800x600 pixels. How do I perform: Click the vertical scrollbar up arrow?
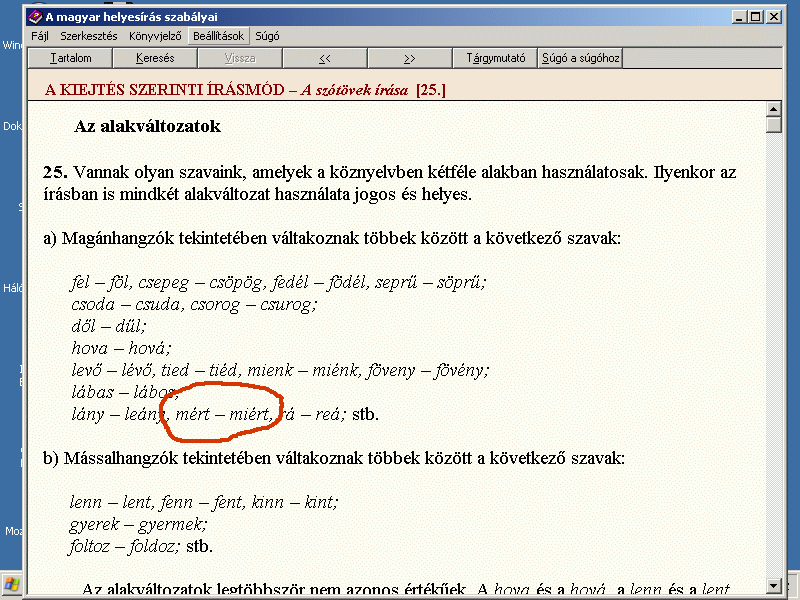[774, 109]
